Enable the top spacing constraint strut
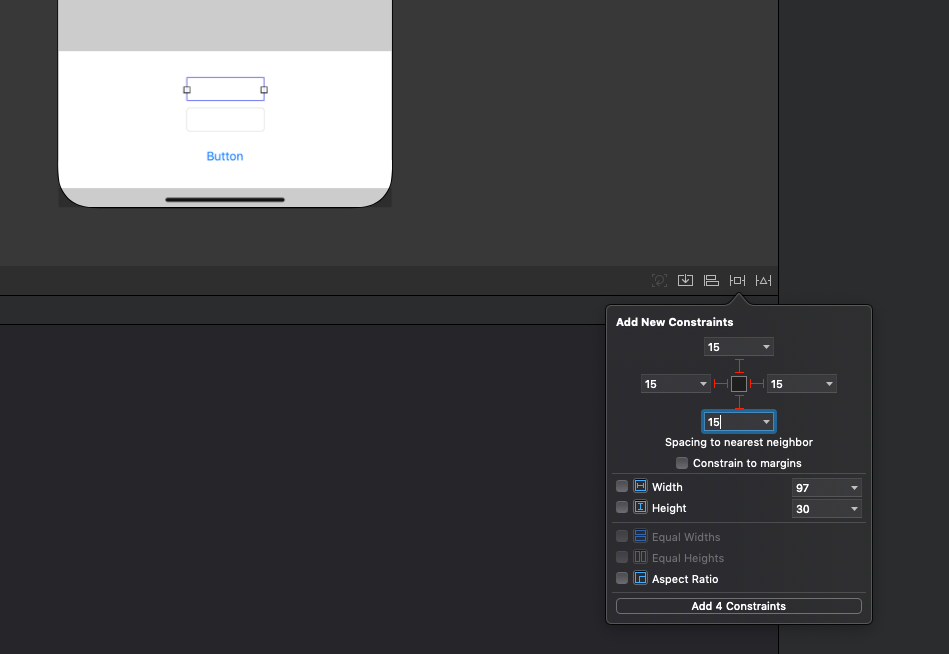The width and height of the screenshot is (949, 654). 739,366
